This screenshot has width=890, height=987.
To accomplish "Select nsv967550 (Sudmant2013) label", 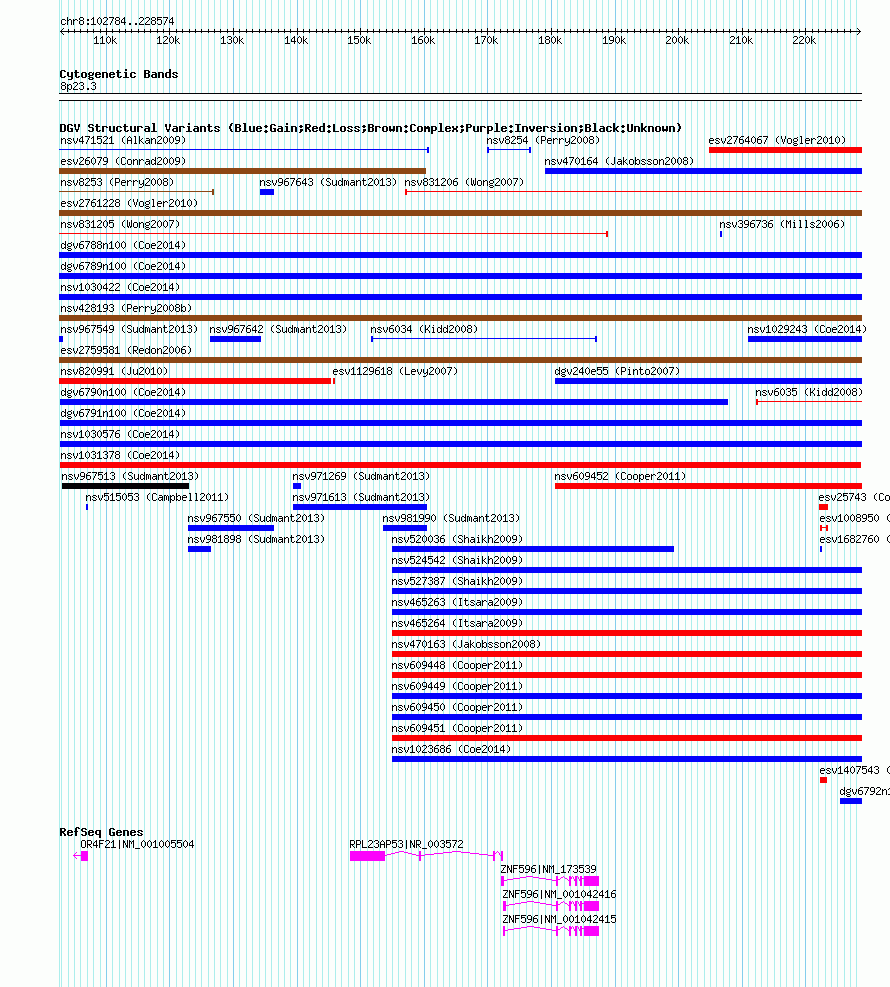I will tap(256, 518).
